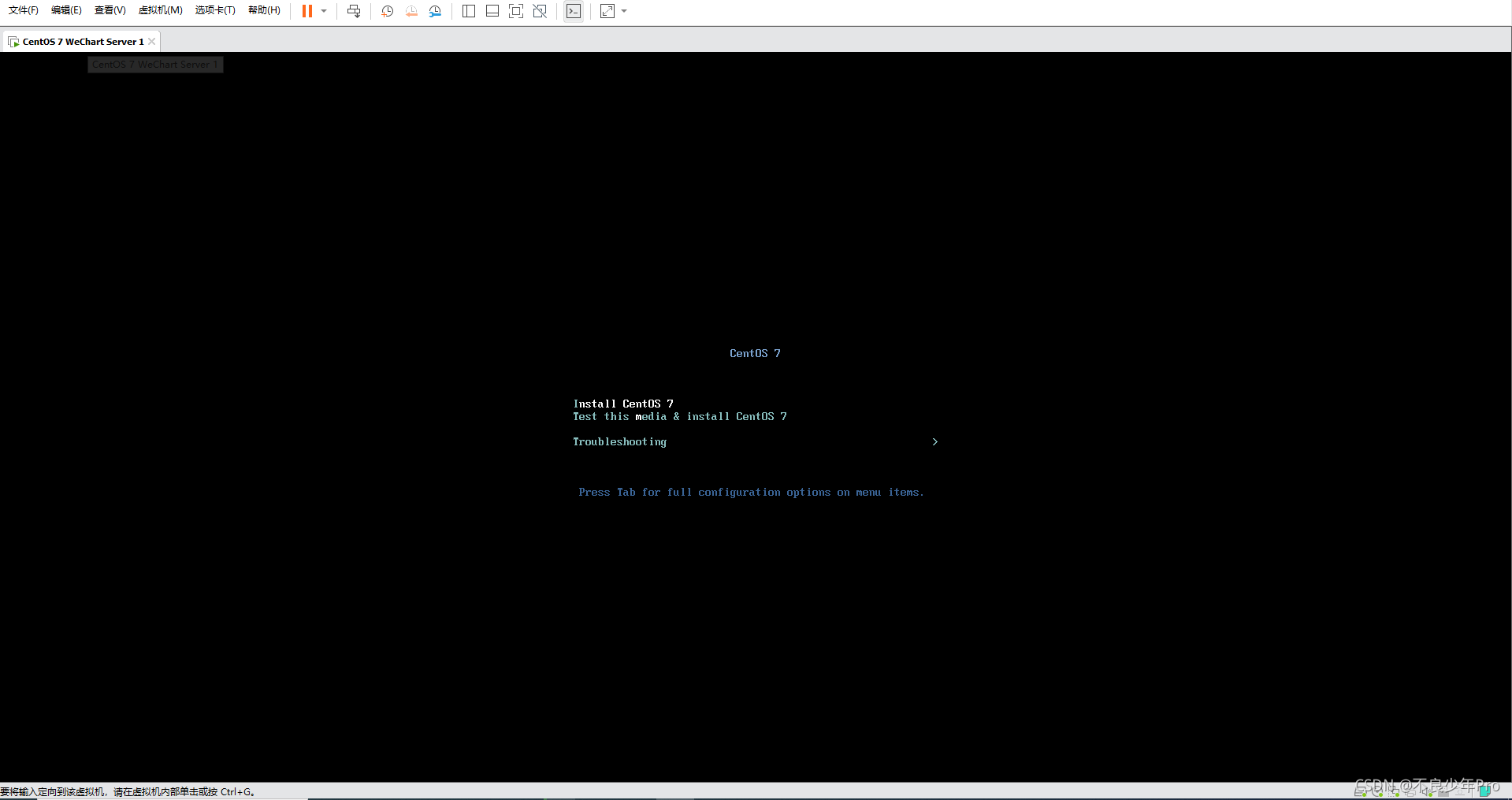This screenshot has width=1512, height=800.
Task: Click the Press Tab hint text
Action: (751, 493)
